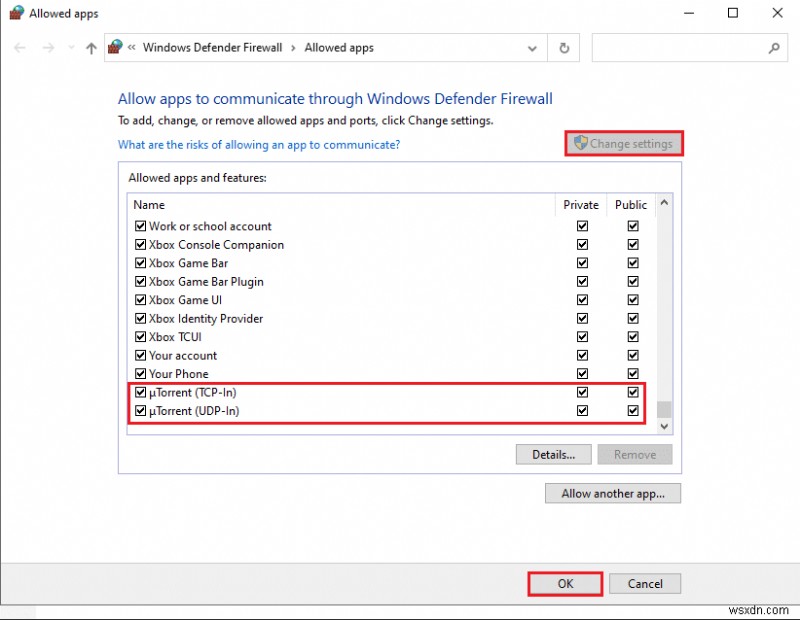The width and height of the screenshot is (800, 620).
Task: Expand the collapsed breadcrumb chevron
Action: [131, 47]
